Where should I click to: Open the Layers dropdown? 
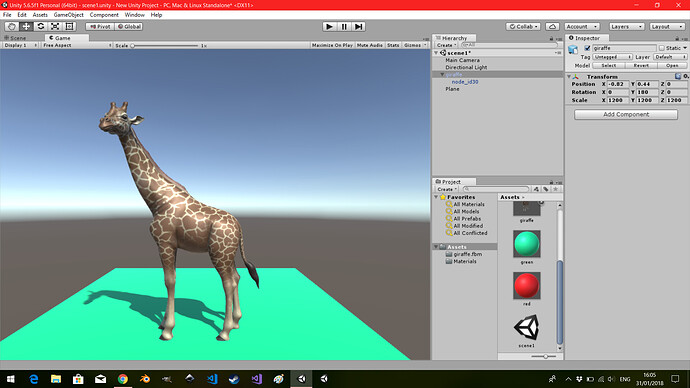coord(627,26)
